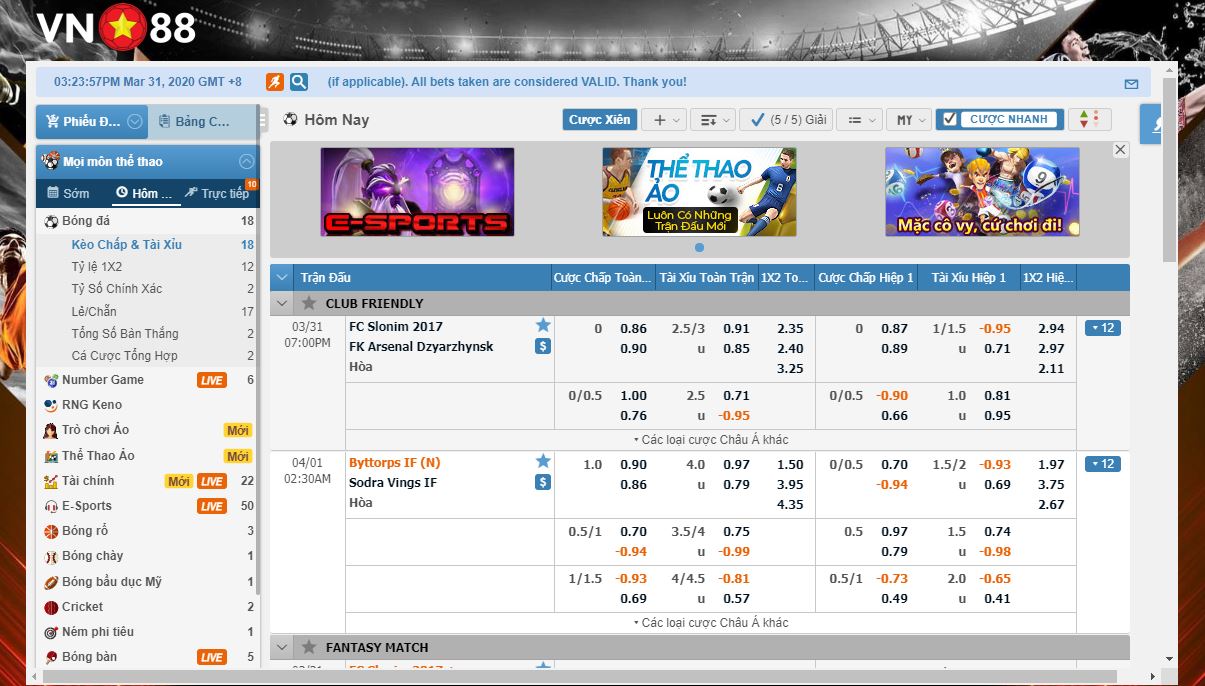Expand 12 more markets for Byttorps IF
1205x686 pixels.
(x=1102, y=464)
